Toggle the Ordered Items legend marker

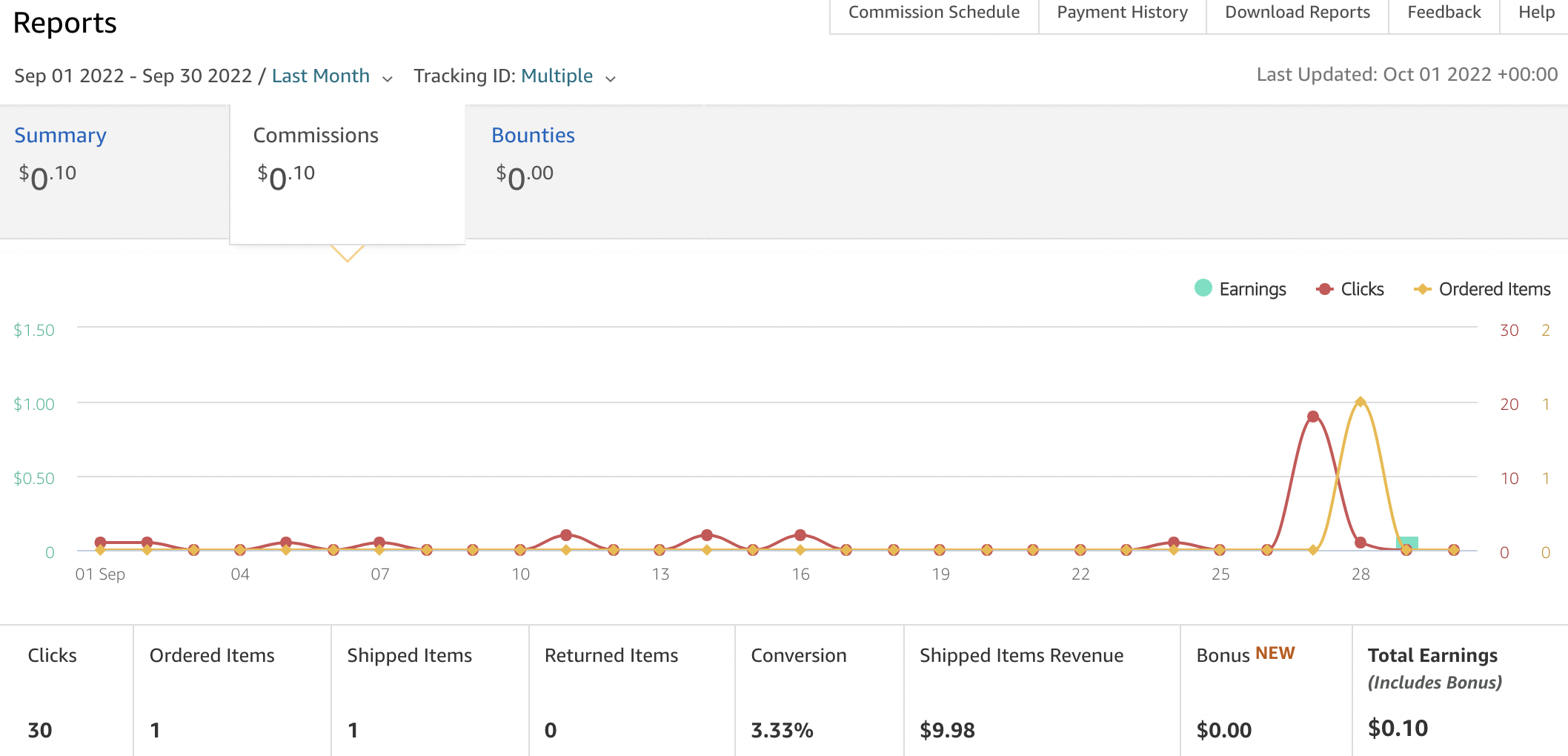(1421, 289)
